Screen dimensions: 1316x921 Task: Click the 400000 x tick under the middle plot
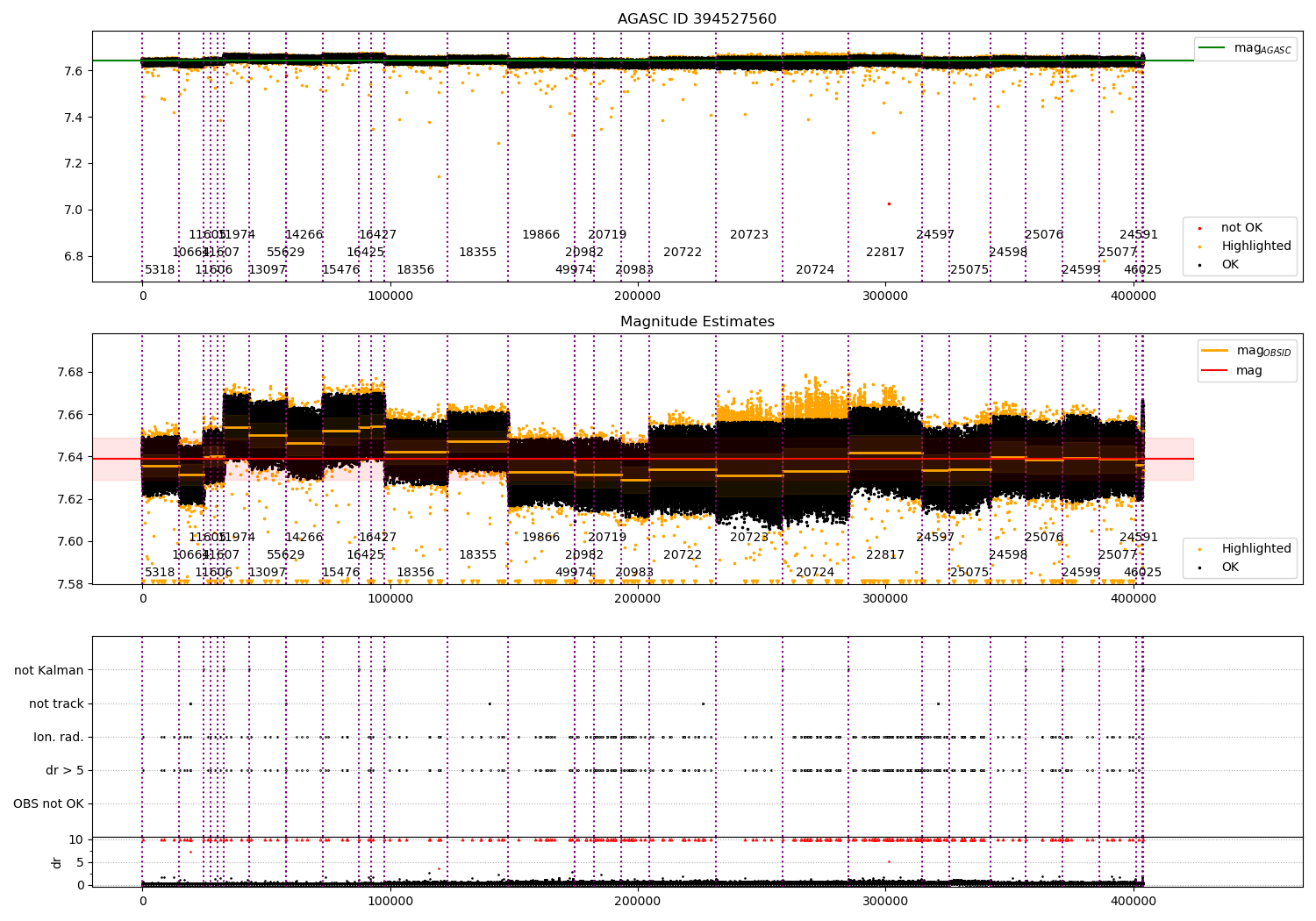(x=1134, y=598)
